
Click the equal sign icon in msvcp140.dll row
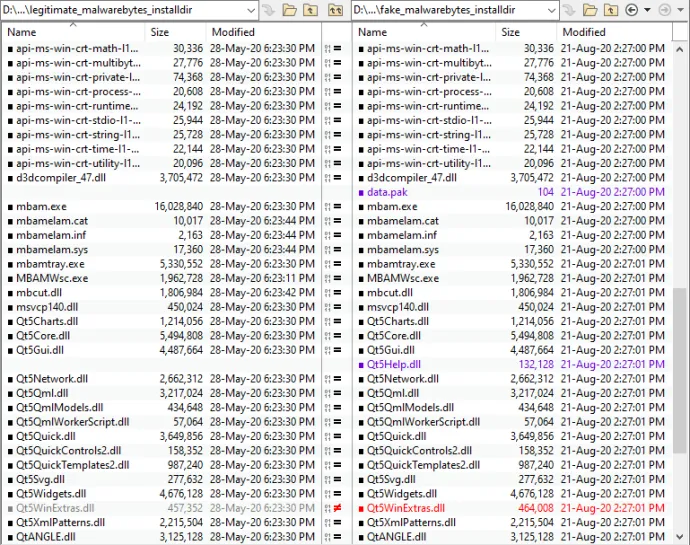[337, 307]
